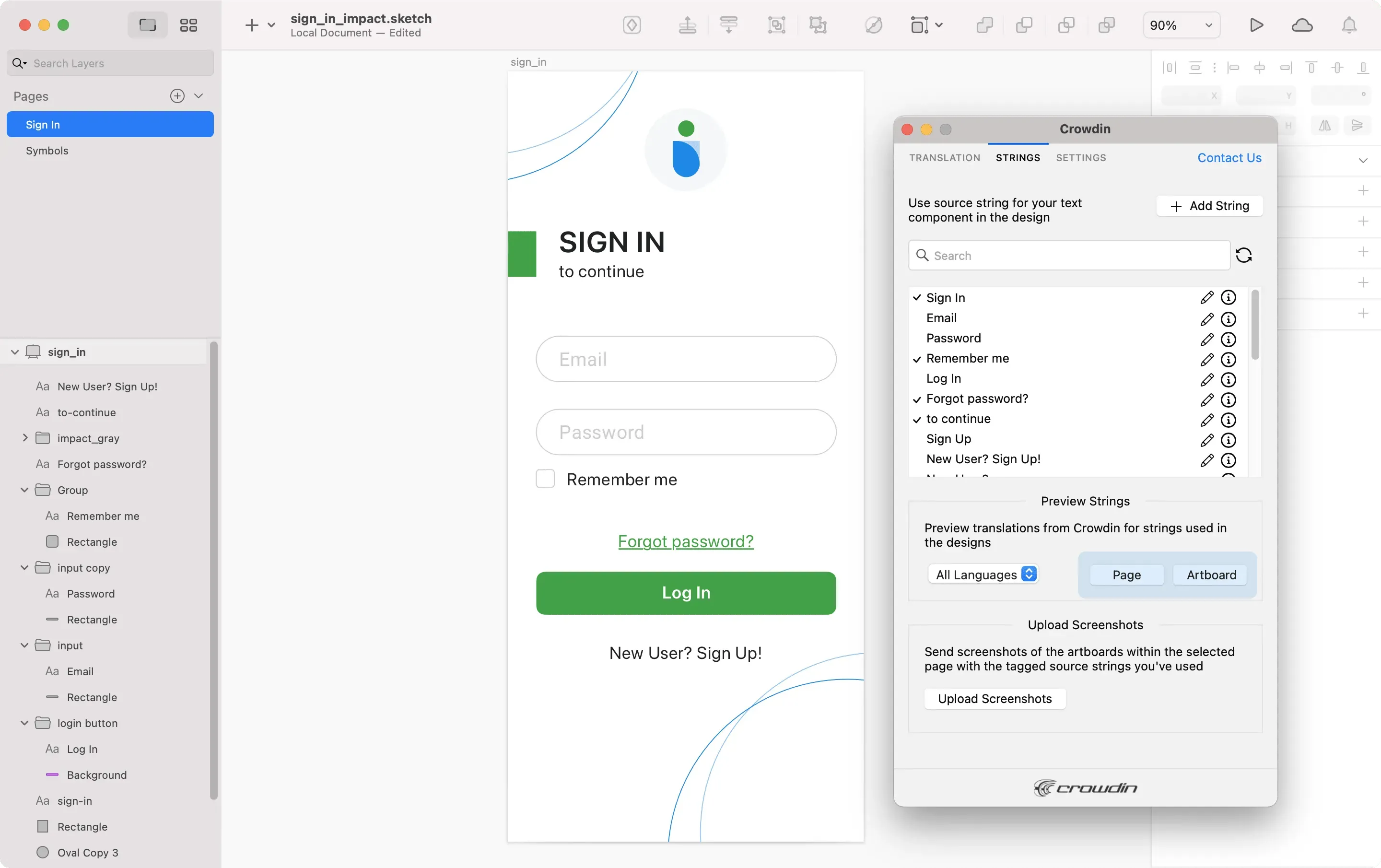View info for the Password string
This screenshot has height=868, width=1381.
click(x=1229, y=340)
